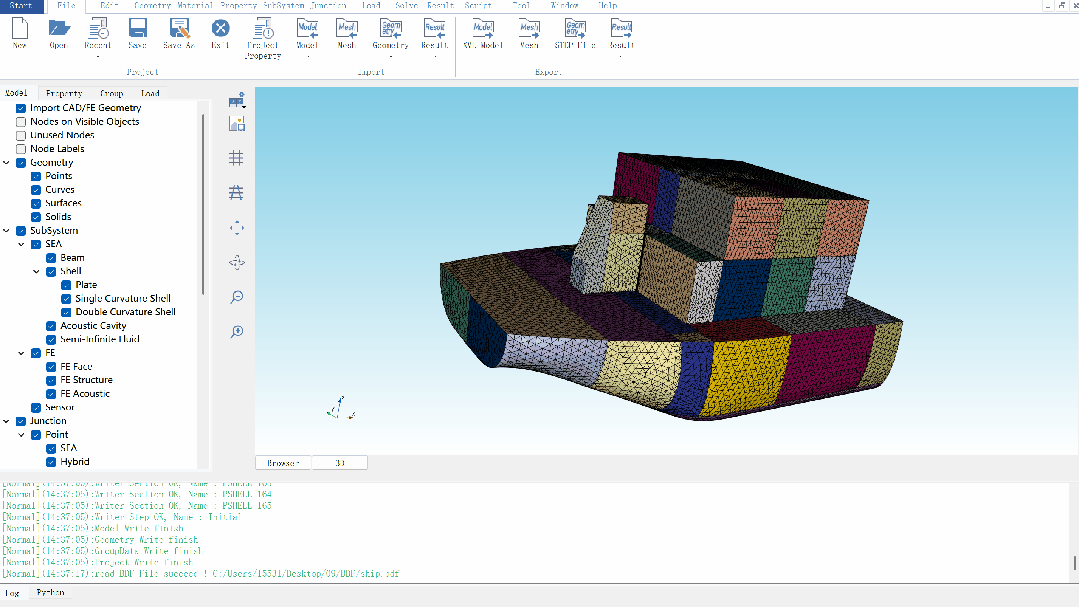Collapse the Junction tree section
1079x607 pixels.
pos(7,421)
